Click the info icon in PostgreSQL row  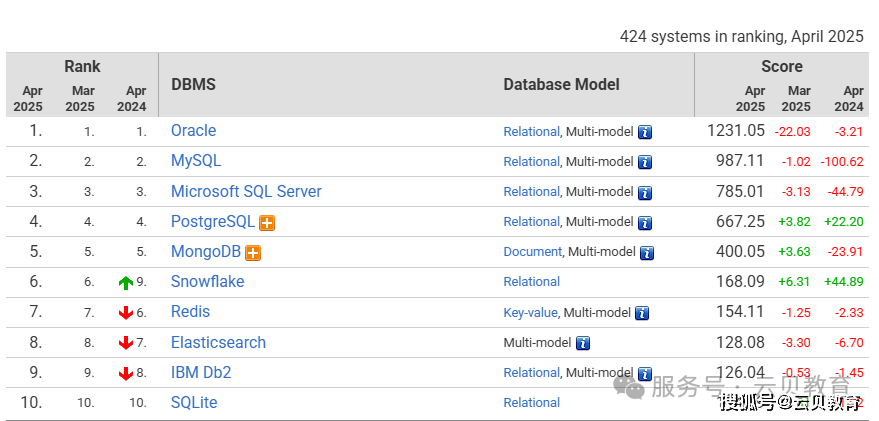point(645,223)
